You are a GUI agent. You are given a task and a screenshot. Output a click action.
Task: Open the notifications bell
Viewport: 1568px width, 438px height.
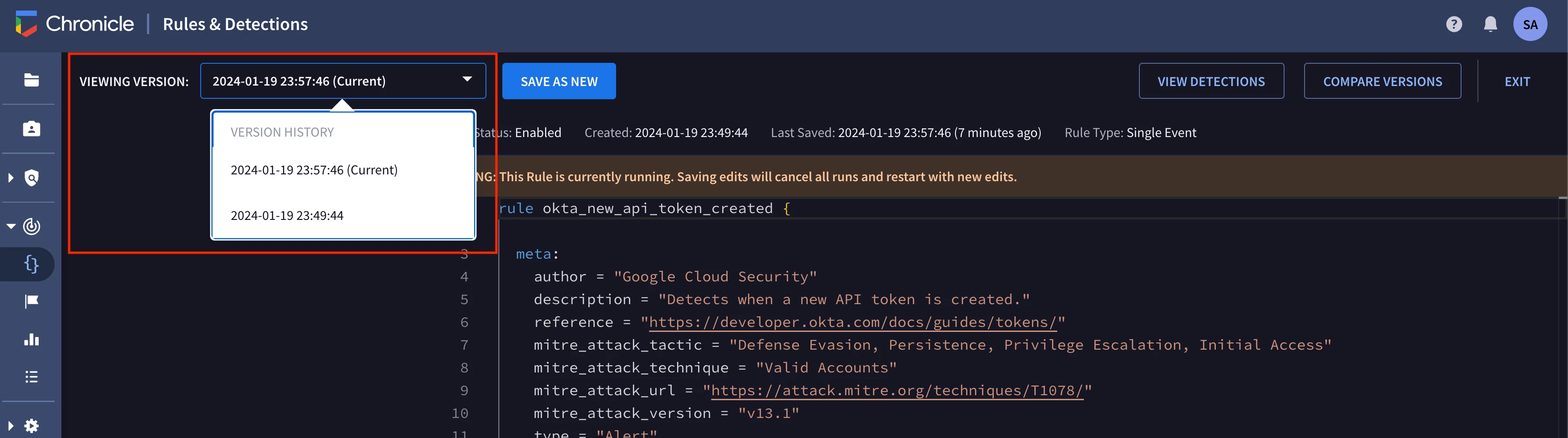click(x=1491, y=25)
